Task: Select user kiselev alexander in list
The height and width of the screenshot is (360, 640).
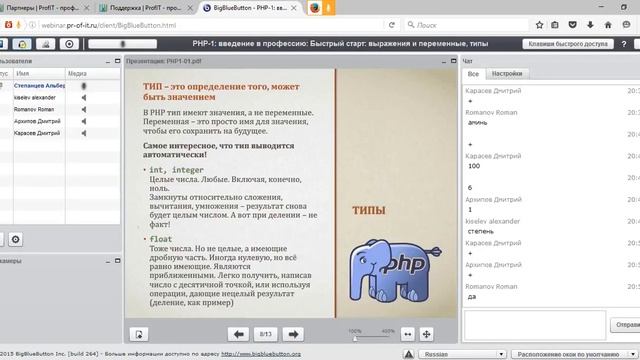Action: point(35,98)
